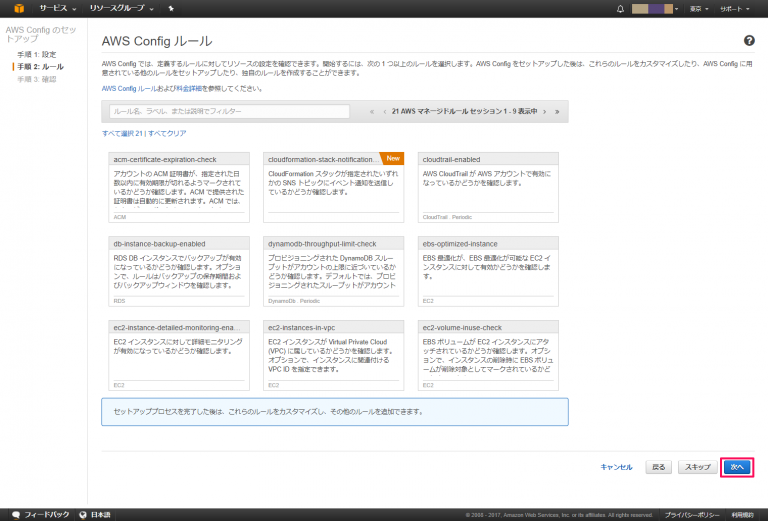The height and width of the screenshot is (521, 768).
Task: Open the notification bell icon
Action: click(x=620, y=9)
